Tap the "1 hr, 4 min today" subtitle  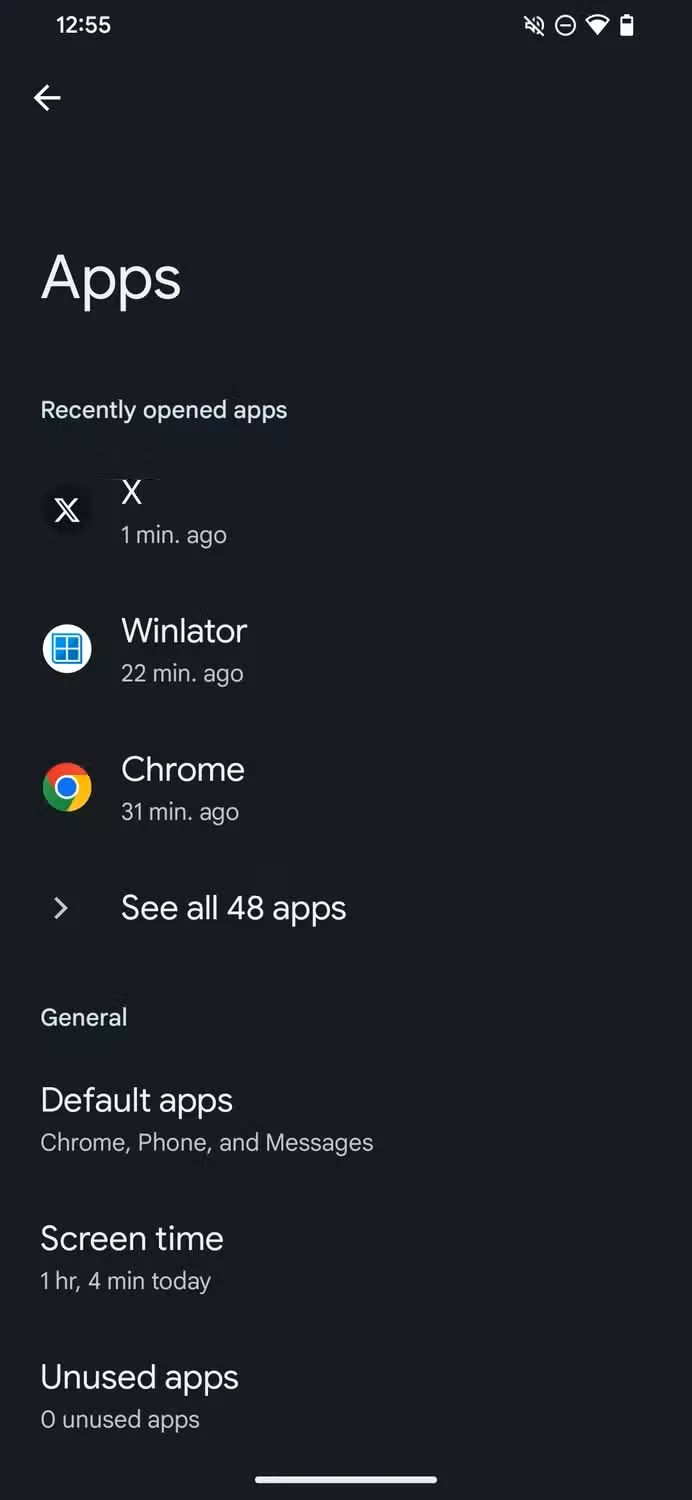pyautogui.click(x=126, y=1281)
